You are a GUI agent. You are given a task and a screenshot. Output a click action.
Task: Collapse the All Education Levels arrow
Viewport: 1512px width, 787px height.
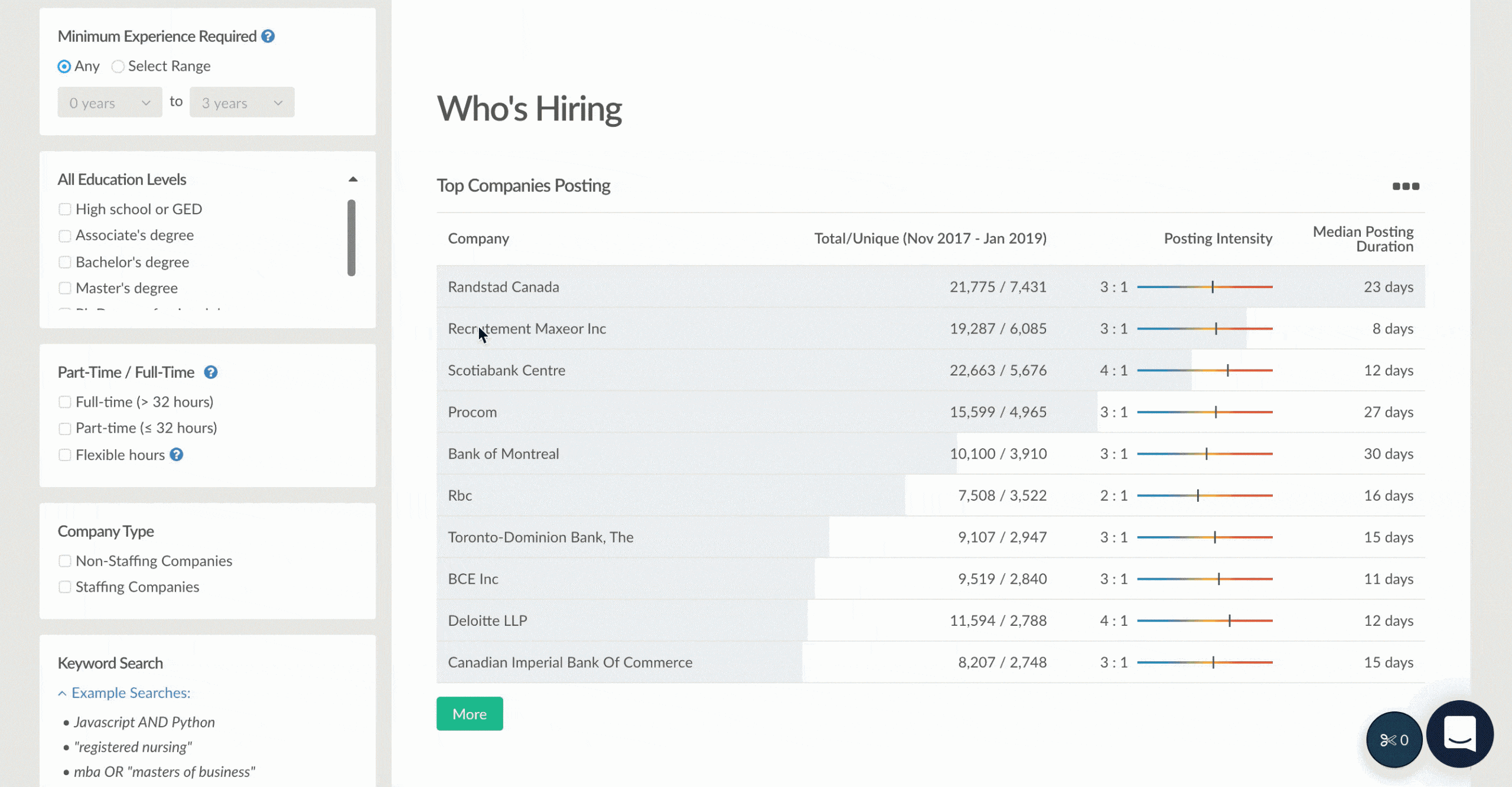(353, 179)
